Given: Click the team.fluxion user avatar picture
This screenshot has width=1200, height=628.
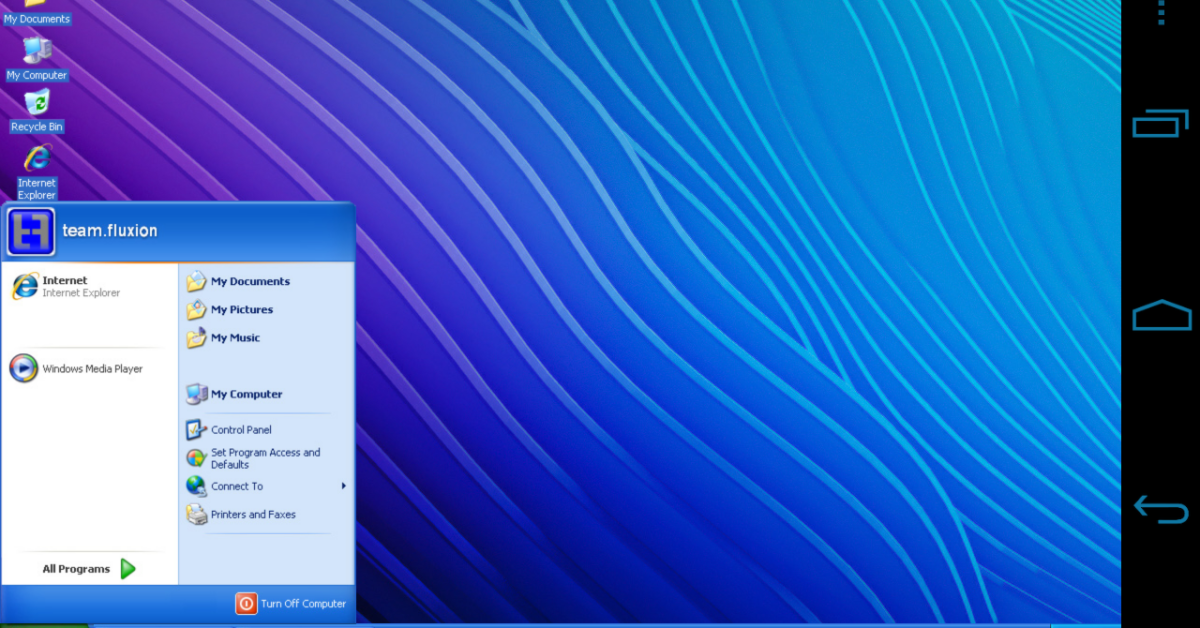Looking at the screenshot, I should (31, 231).
